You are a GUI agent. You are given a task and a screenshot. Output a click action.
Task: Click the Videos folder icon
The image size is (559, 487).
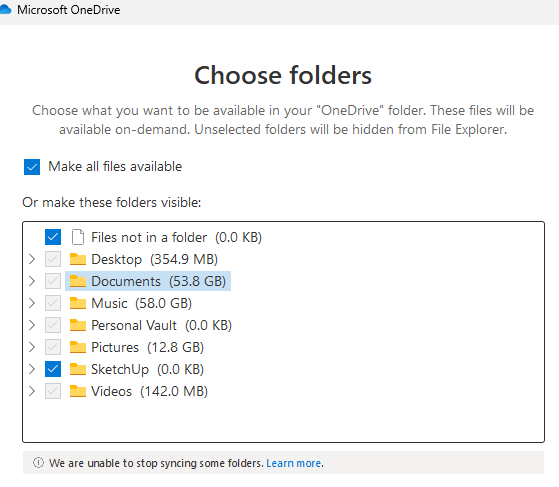[78, 391]
